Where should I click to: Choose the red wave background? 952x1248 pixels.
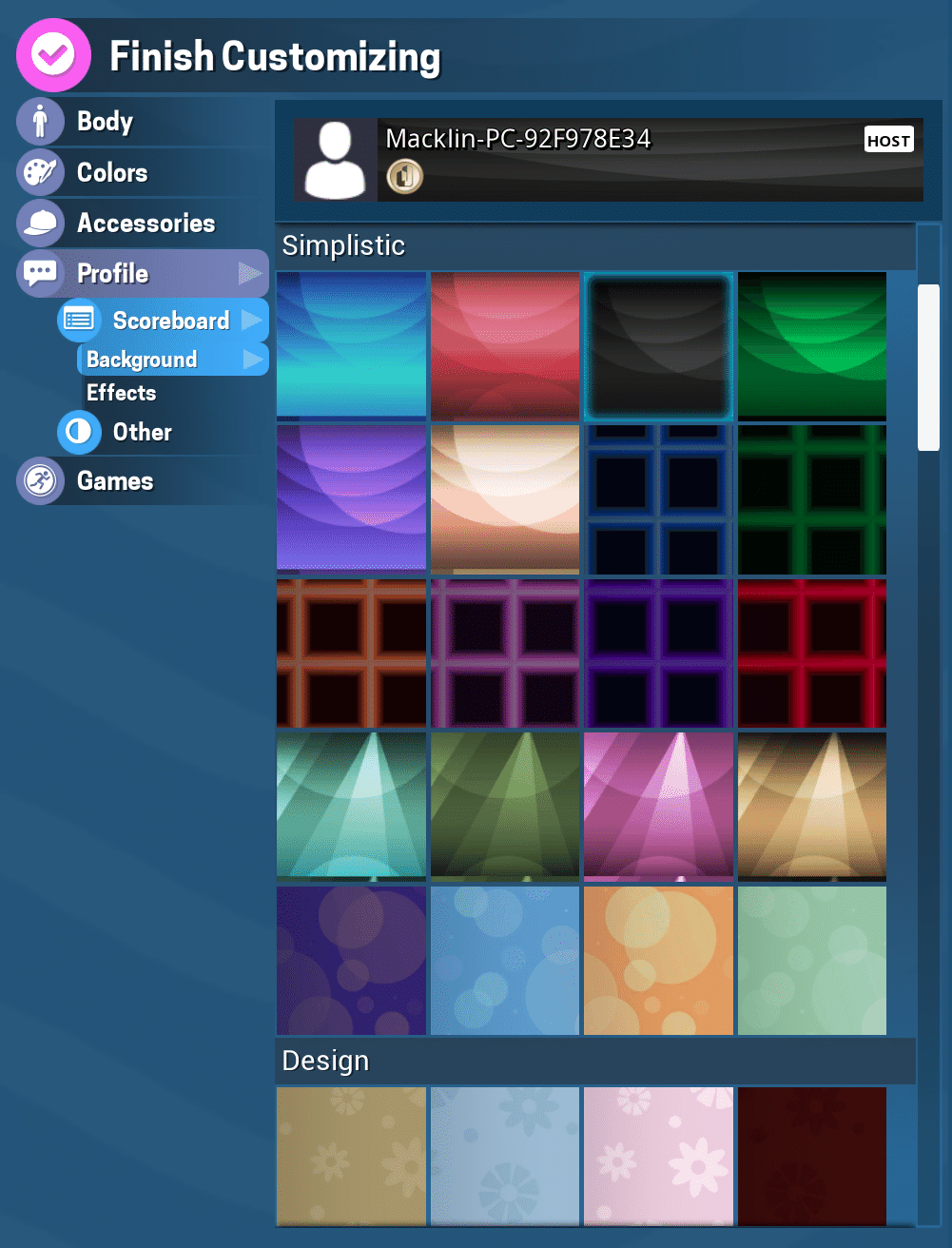pos(505,346)
